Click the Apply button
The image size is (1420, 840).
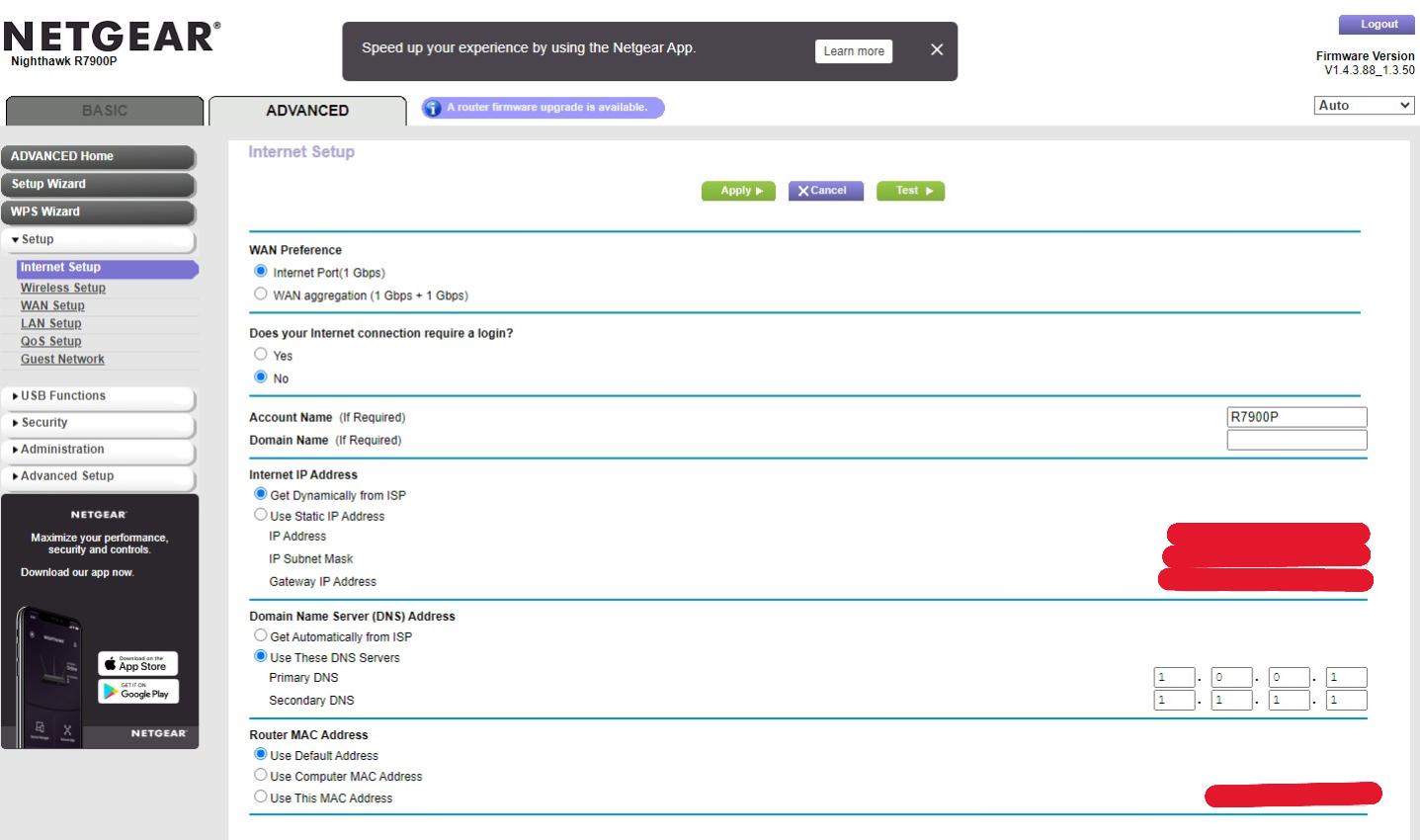pyautogui.click(x=738, y=191)
